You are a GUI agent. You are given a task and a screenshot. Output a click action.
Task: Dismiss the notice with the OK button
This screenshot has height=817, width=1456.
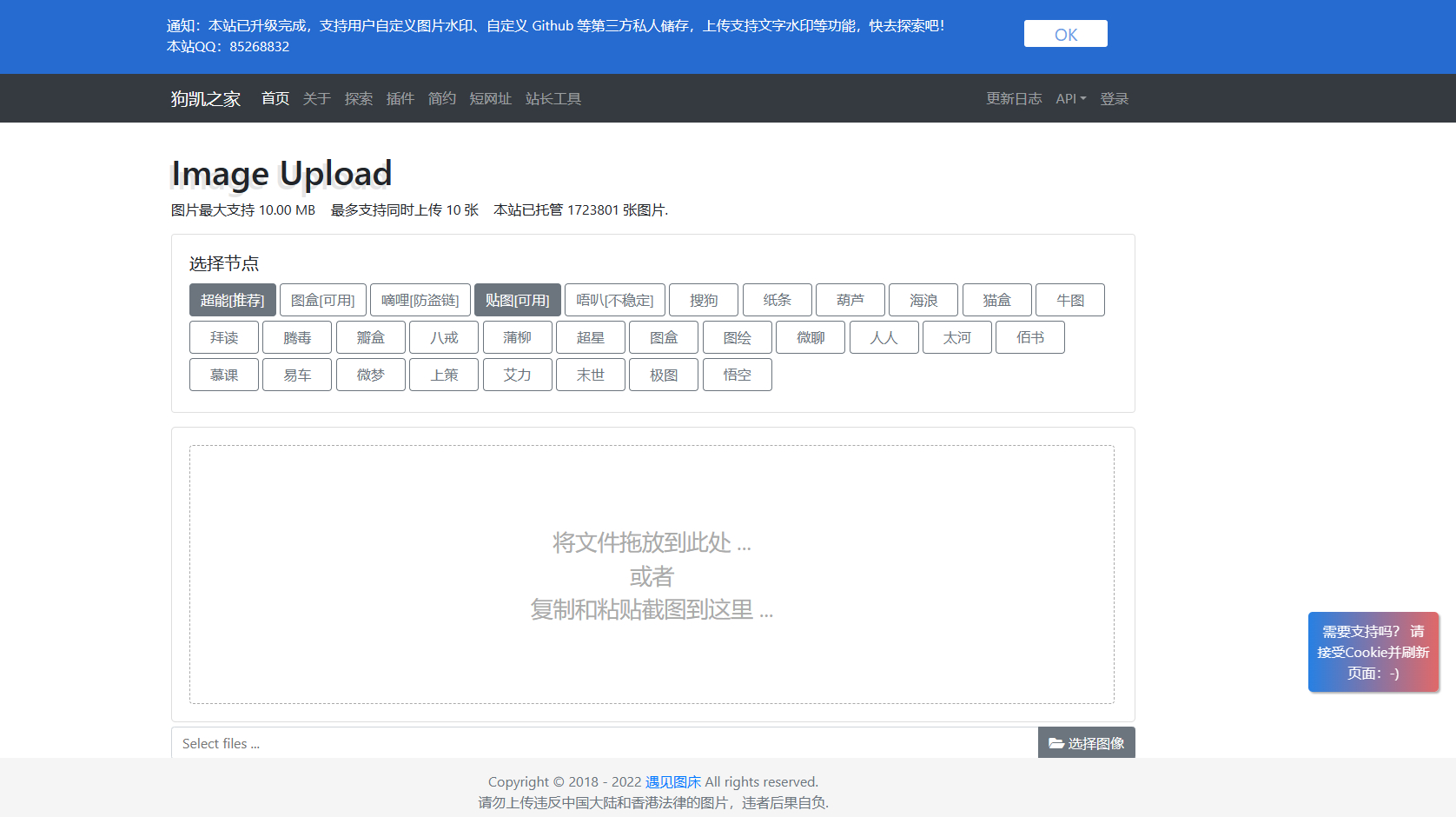coord(1065,34)
